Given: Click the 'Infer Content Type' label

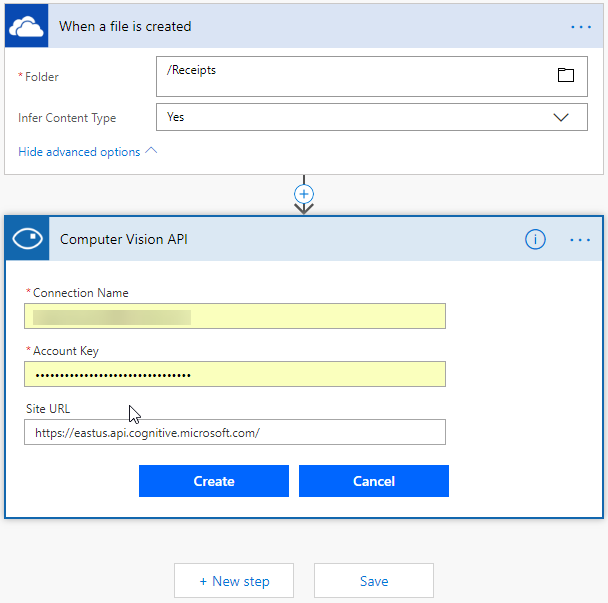Looking at the screenshot, I should point(67,118).
